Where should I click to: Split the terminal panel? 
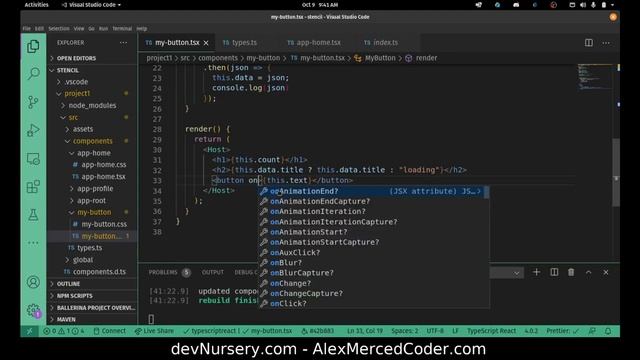[554, 272]
